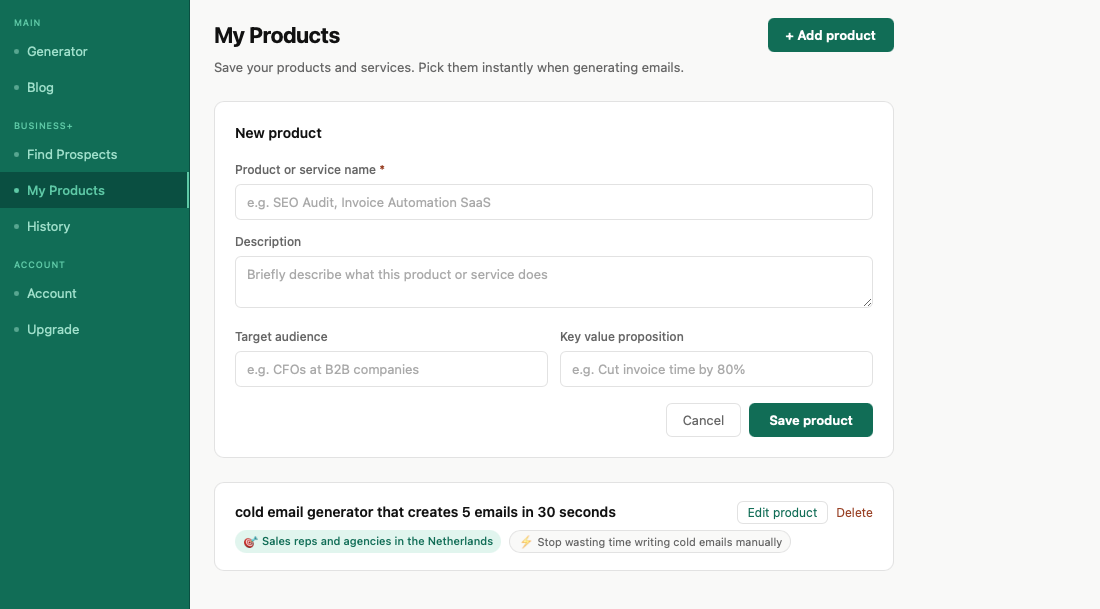Focus the Key value proposition field
The image size is (1100, 609).
pyautogui.click(x=716, y=369)
